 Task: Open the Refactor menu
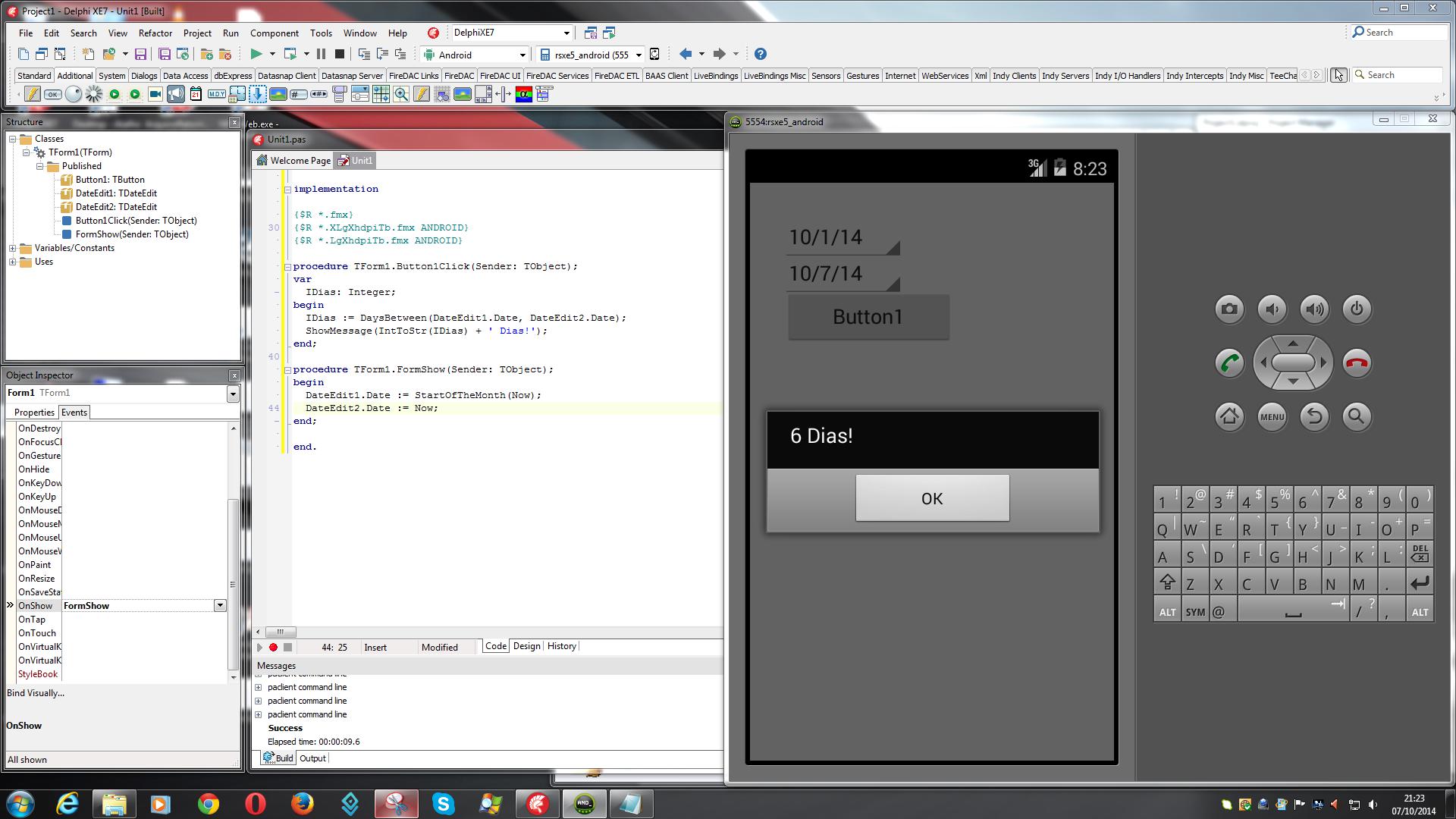pos(155,33)
